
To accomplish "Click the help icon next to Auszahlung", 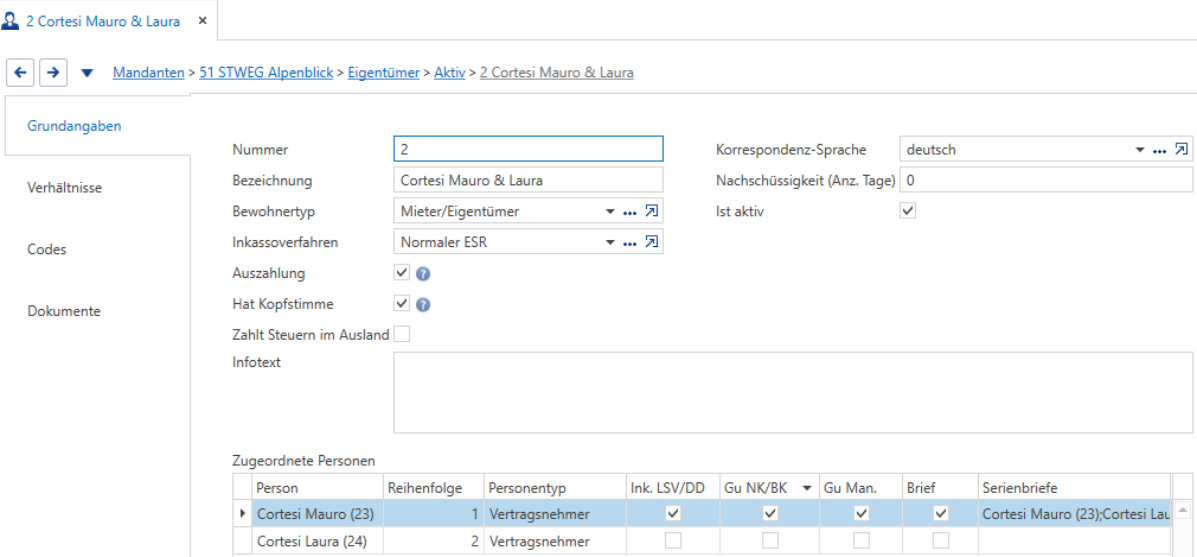I will (424, 274).
